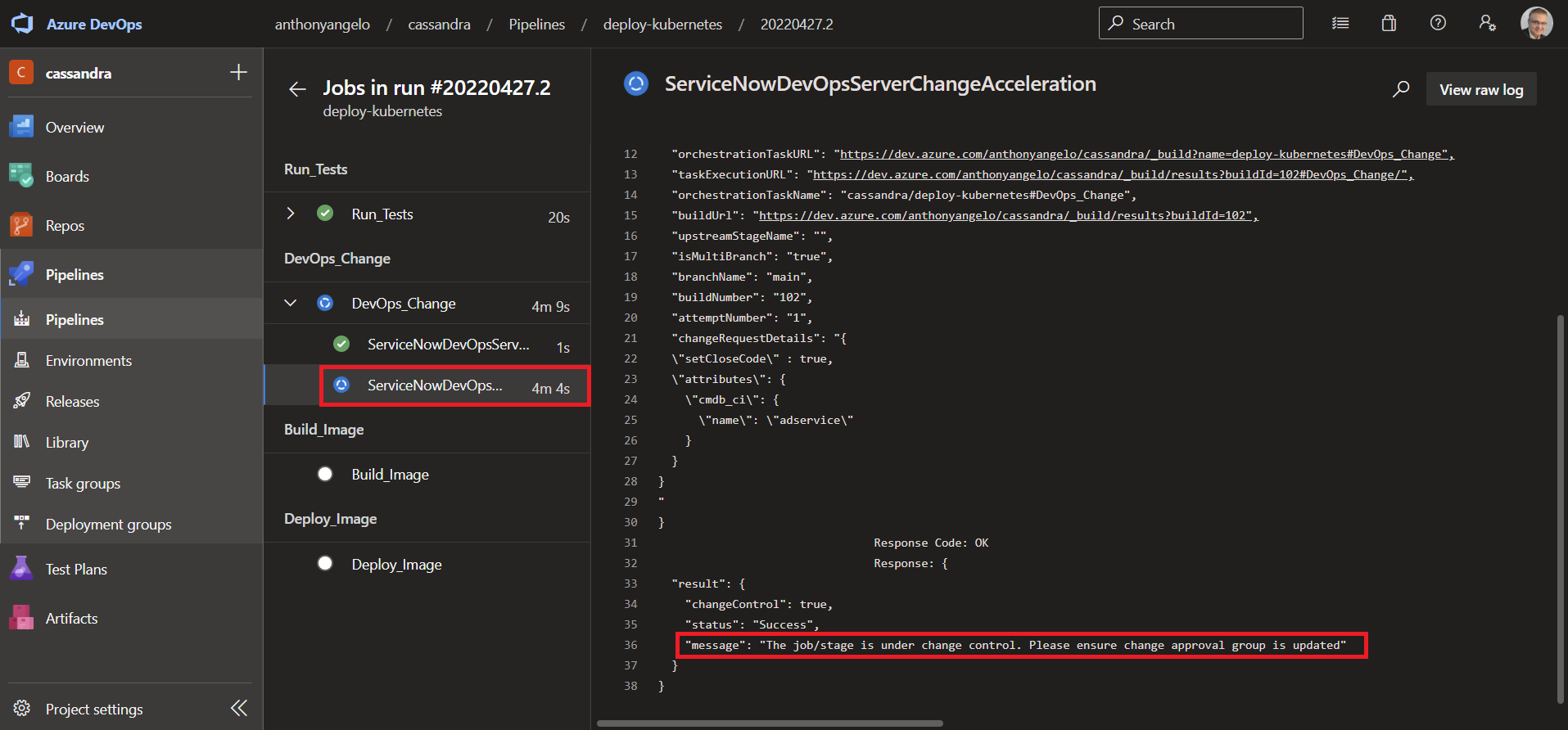Click the Run_Tests stage header
The height and width of the screenshot is (730, 1568).
click(315, 169)
